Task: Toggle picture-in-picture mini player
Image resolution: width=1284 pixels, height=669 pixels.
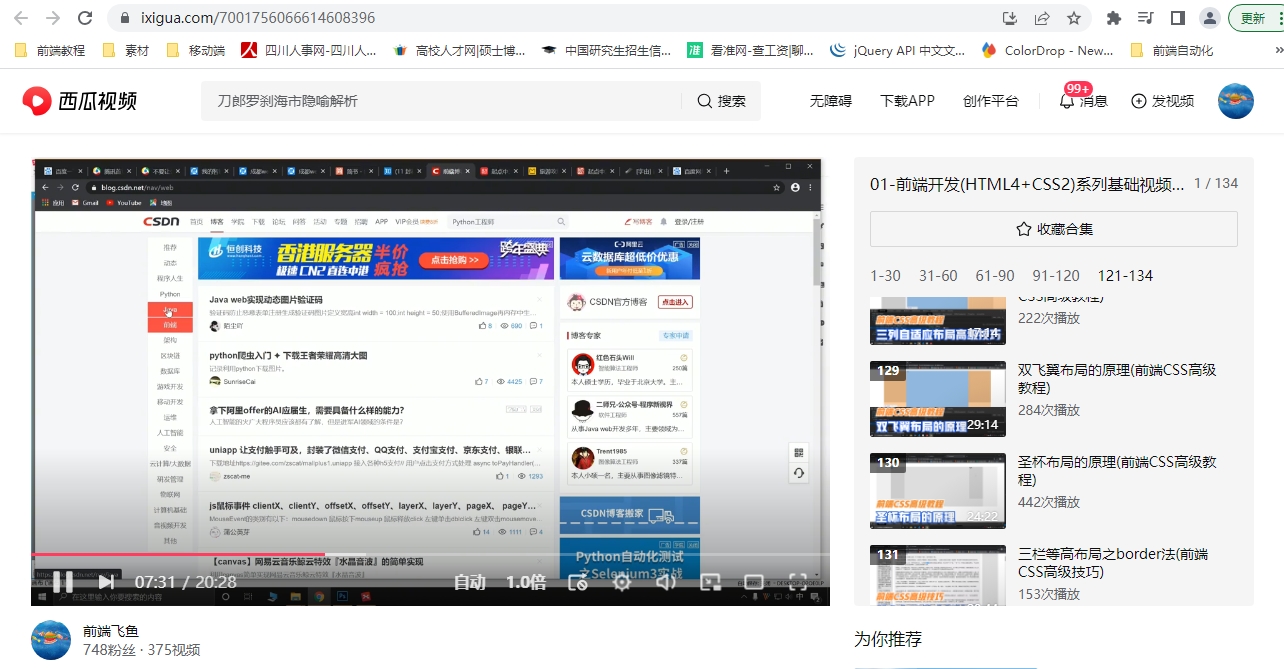Action: point(711,581)
